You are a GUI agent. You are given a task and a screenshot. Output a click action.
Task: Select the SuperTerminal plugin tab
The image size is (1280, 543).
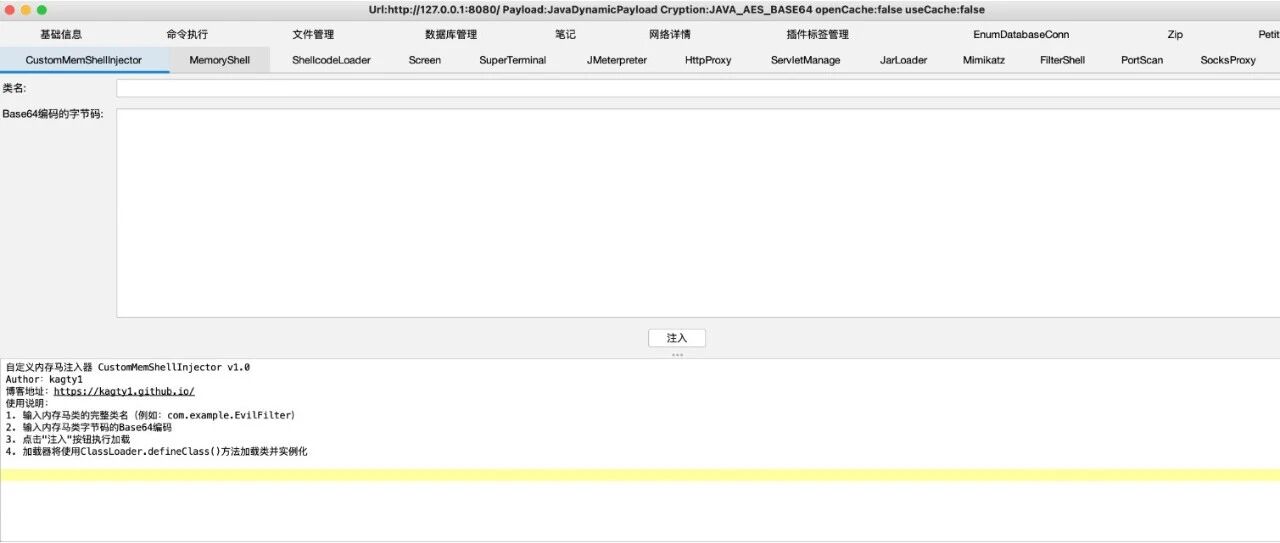[512, 60]
